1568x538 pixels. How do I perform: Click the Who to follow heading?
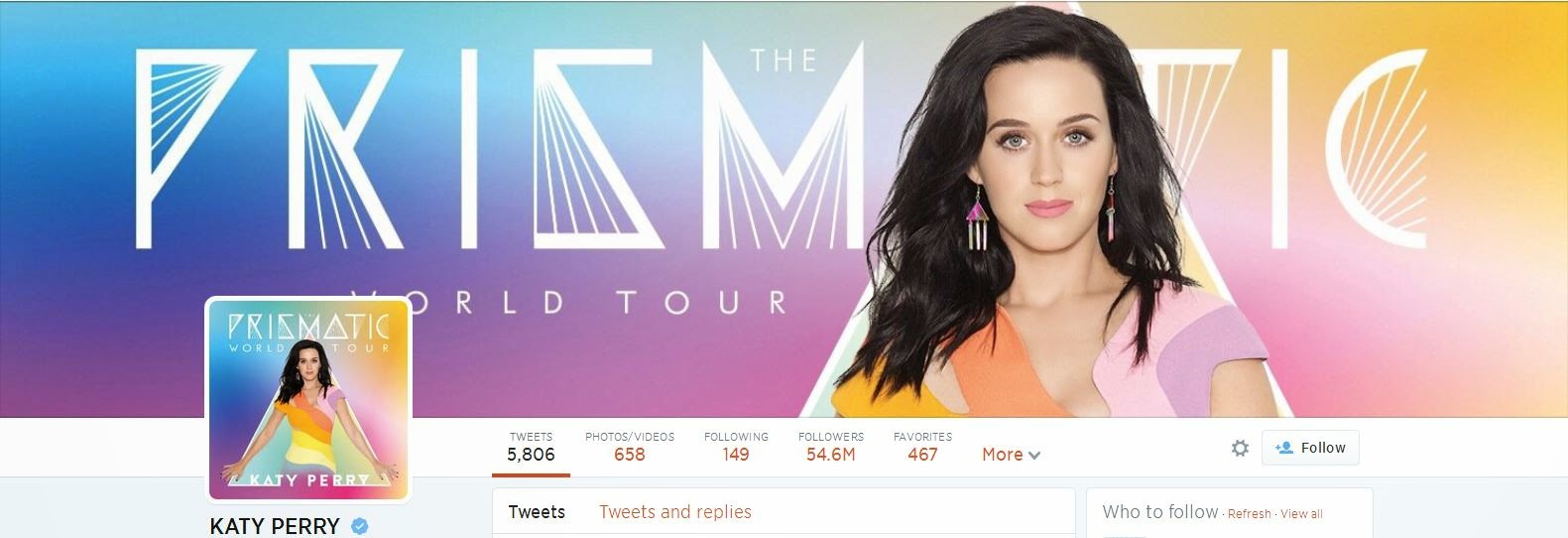(x=1160, y=512)
